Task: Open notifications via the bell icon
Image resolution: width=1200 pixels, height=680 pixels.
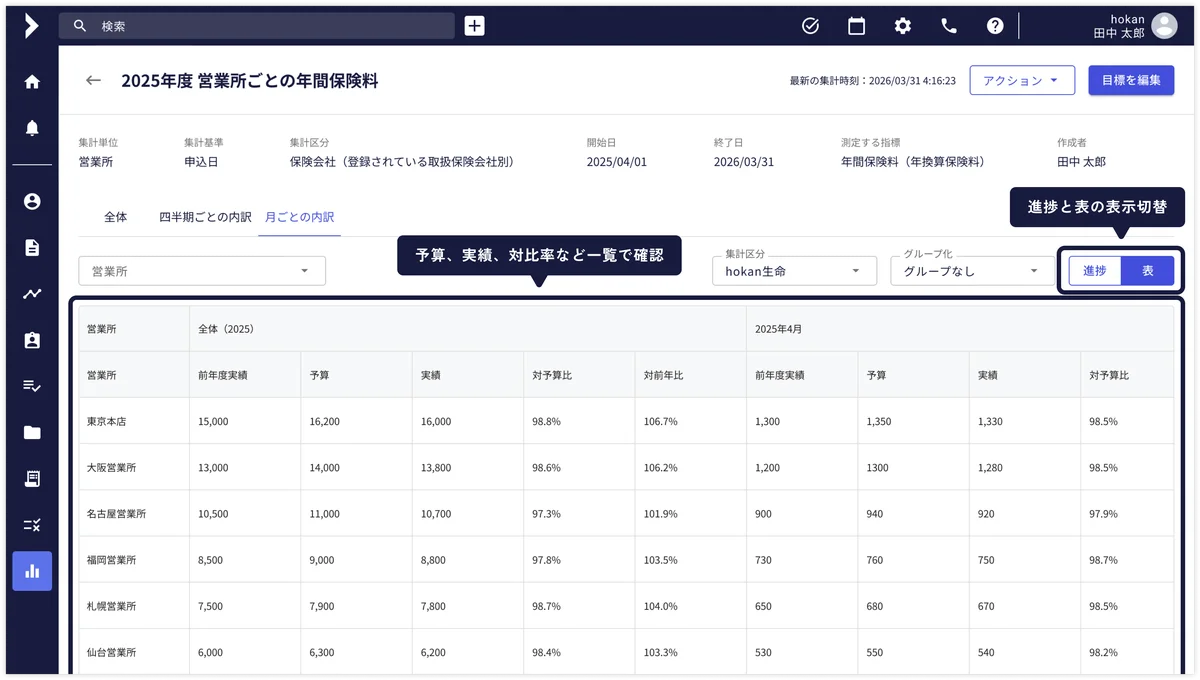Action: pyautogui.click(x=31, y=127)
